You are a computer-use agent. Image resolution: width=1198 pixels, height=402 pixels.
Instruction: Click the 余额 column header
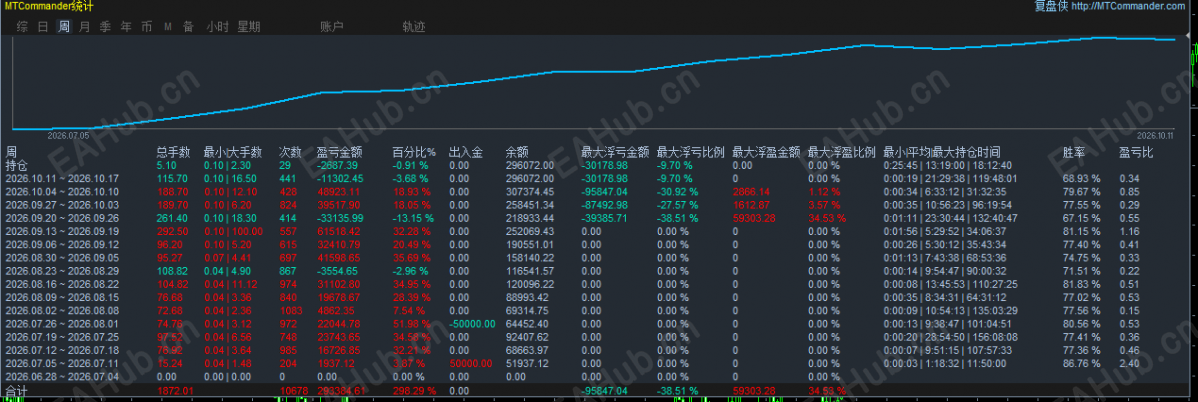(x=517, y=152)
